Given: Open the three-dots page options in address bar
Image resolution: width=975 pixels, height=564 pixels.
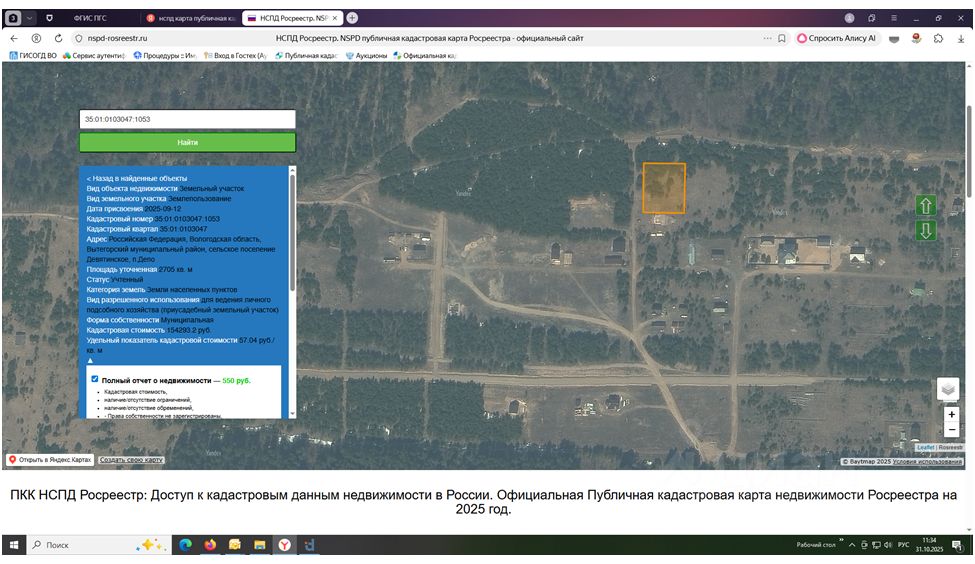Looking at the screenshot, I should [x=767, y=38].
